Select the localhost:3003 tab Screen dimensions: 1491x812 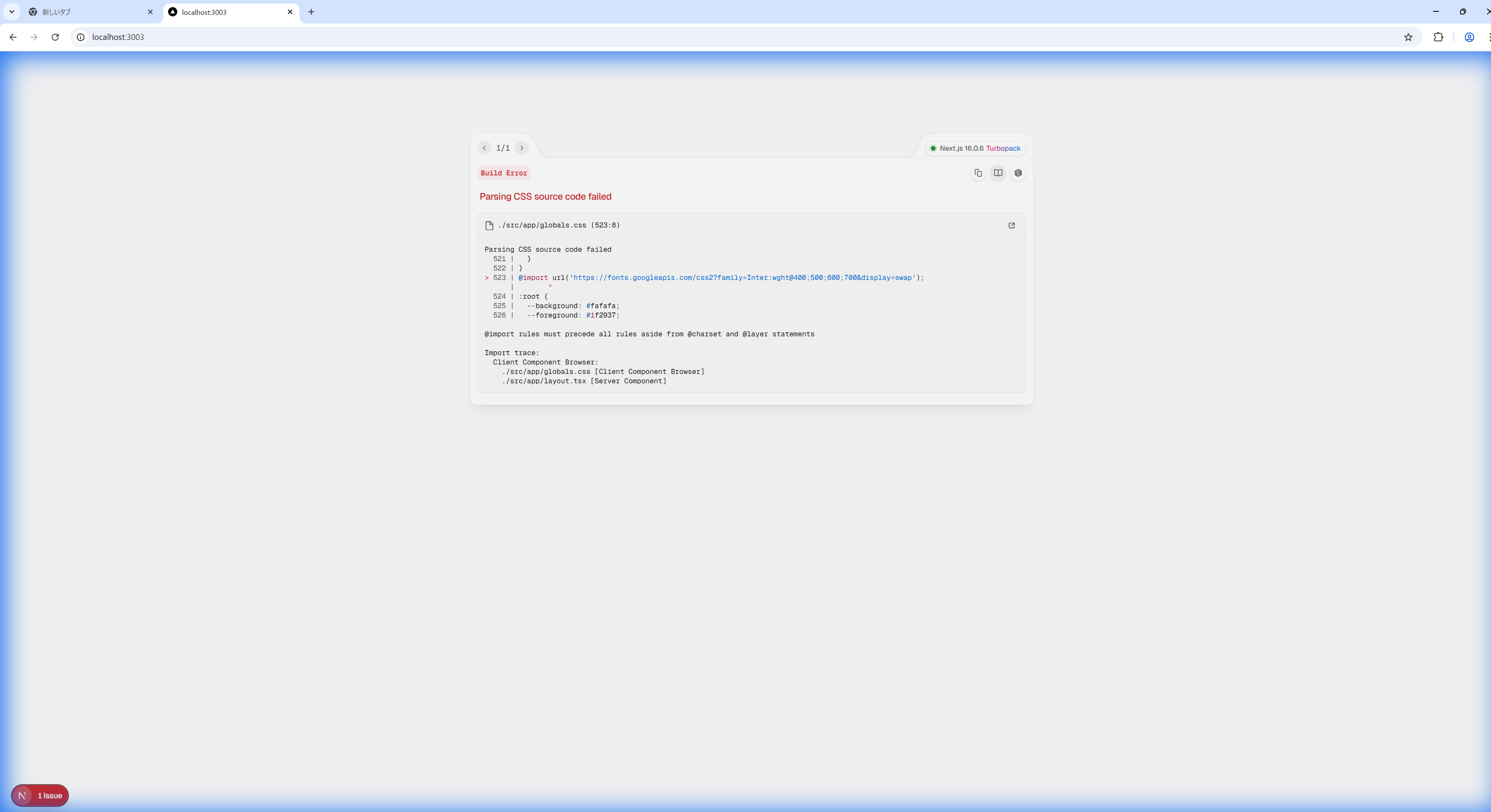point(226,12)
